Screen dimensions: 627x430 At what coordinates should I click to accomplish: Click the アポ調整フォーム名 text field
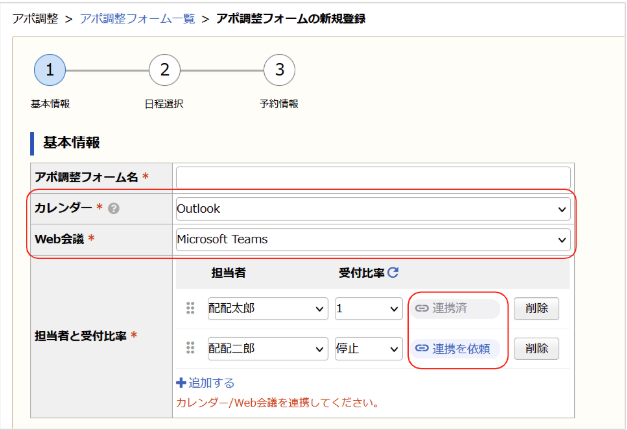(x=372, y=177)
